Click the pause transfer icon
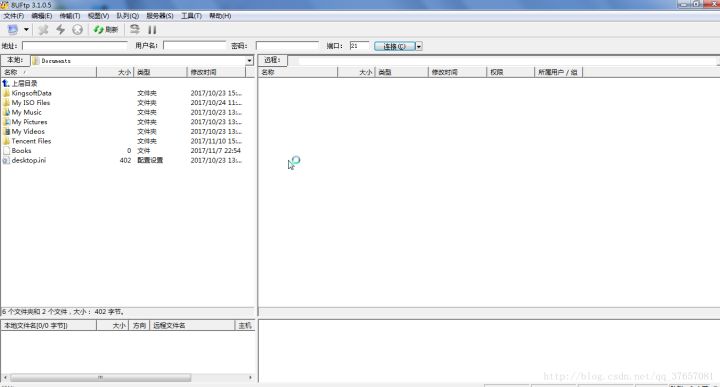720x387 pixels. click(152, 30)
